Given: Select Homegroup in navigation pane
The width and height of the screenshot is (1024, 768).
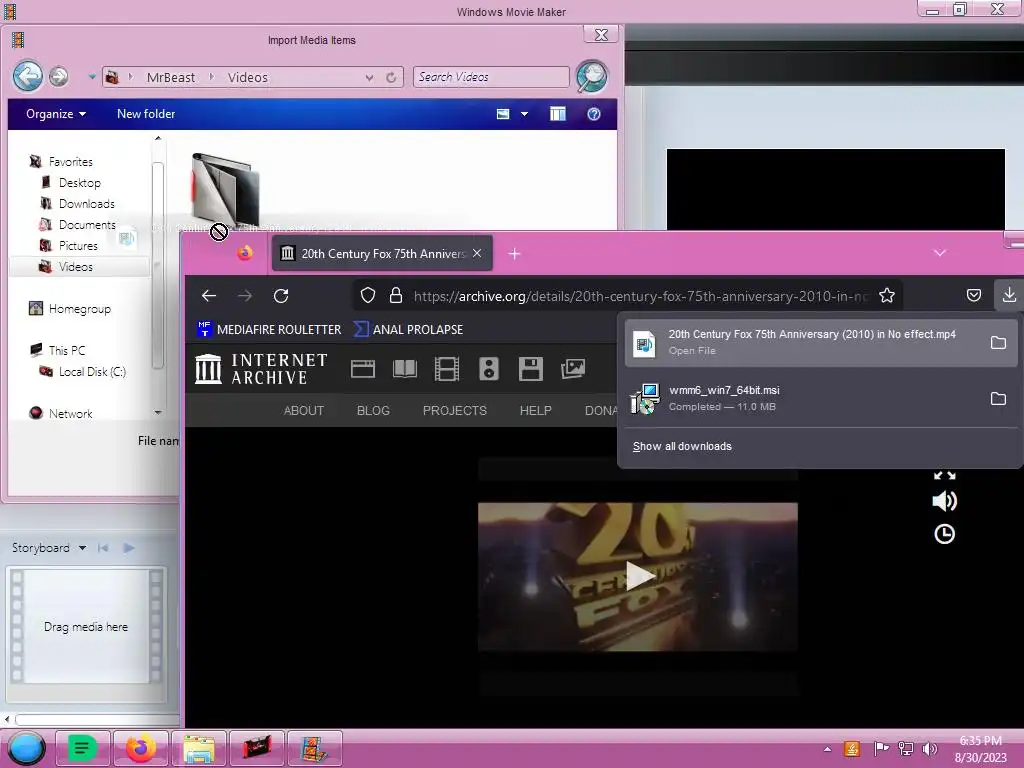Looking at the screenshot, I should (79, 308).
